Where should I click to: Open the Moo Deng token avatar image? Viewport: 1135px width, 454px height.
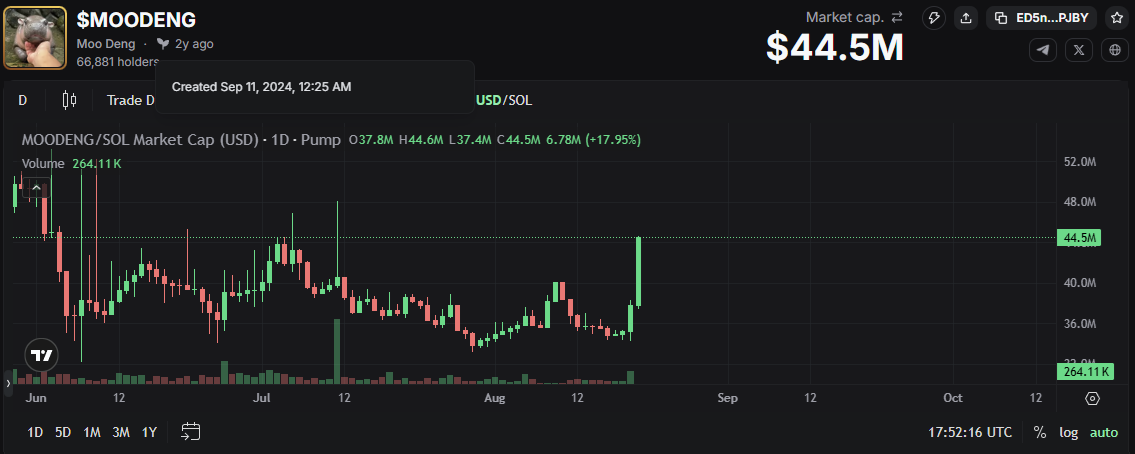click(35, 38)
